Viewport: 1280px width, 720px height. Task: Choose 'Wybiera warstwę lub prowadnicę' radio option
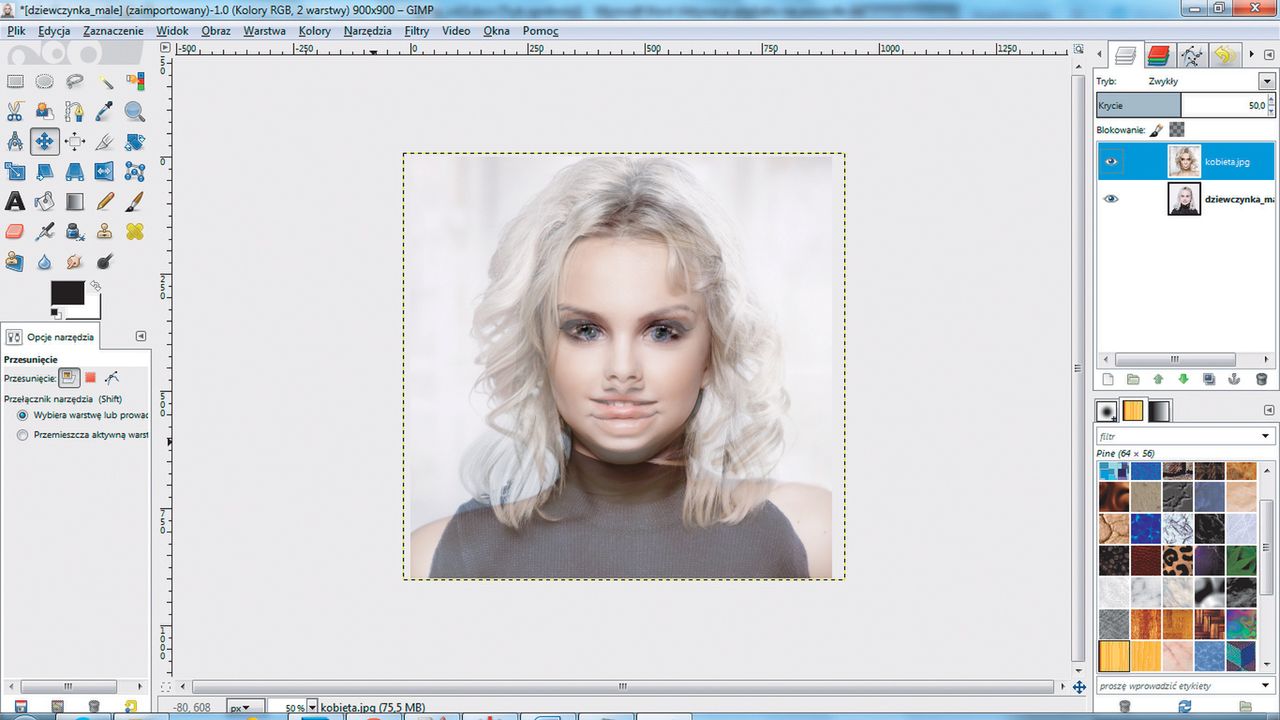point(23,414)
